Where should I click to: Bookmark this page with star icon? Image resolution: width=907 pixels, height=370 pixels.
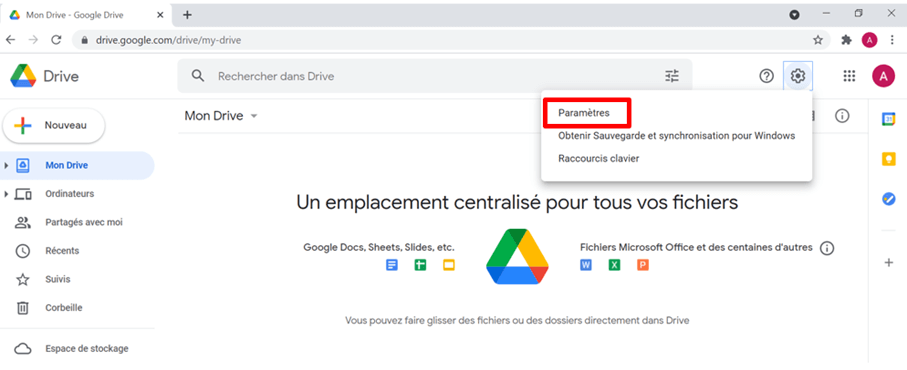point(817,40)
